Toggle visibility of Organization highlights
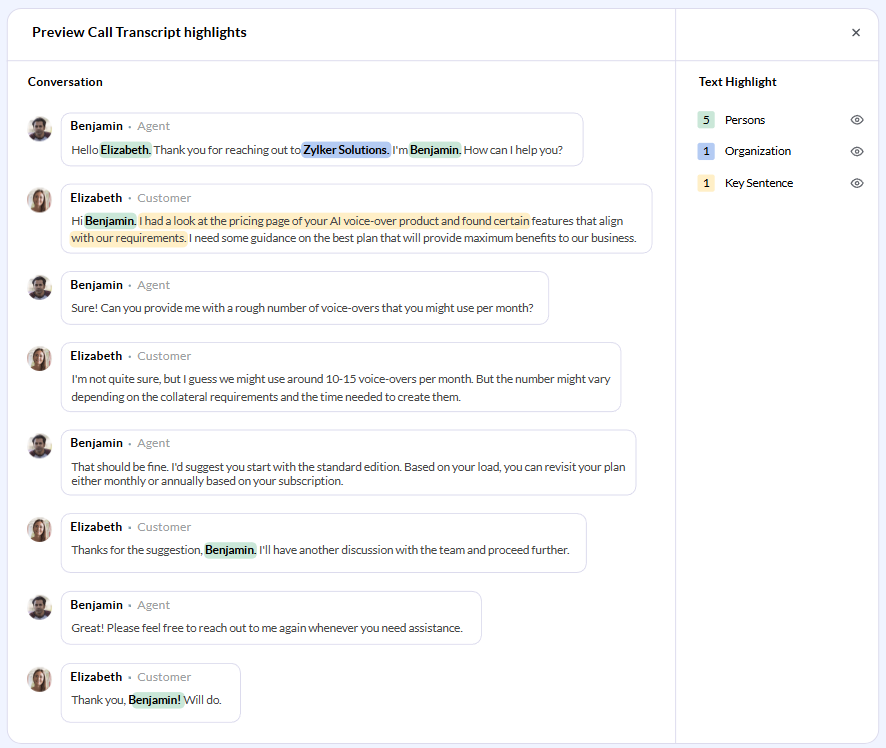The image size is (886, 748). click(857, 151)
